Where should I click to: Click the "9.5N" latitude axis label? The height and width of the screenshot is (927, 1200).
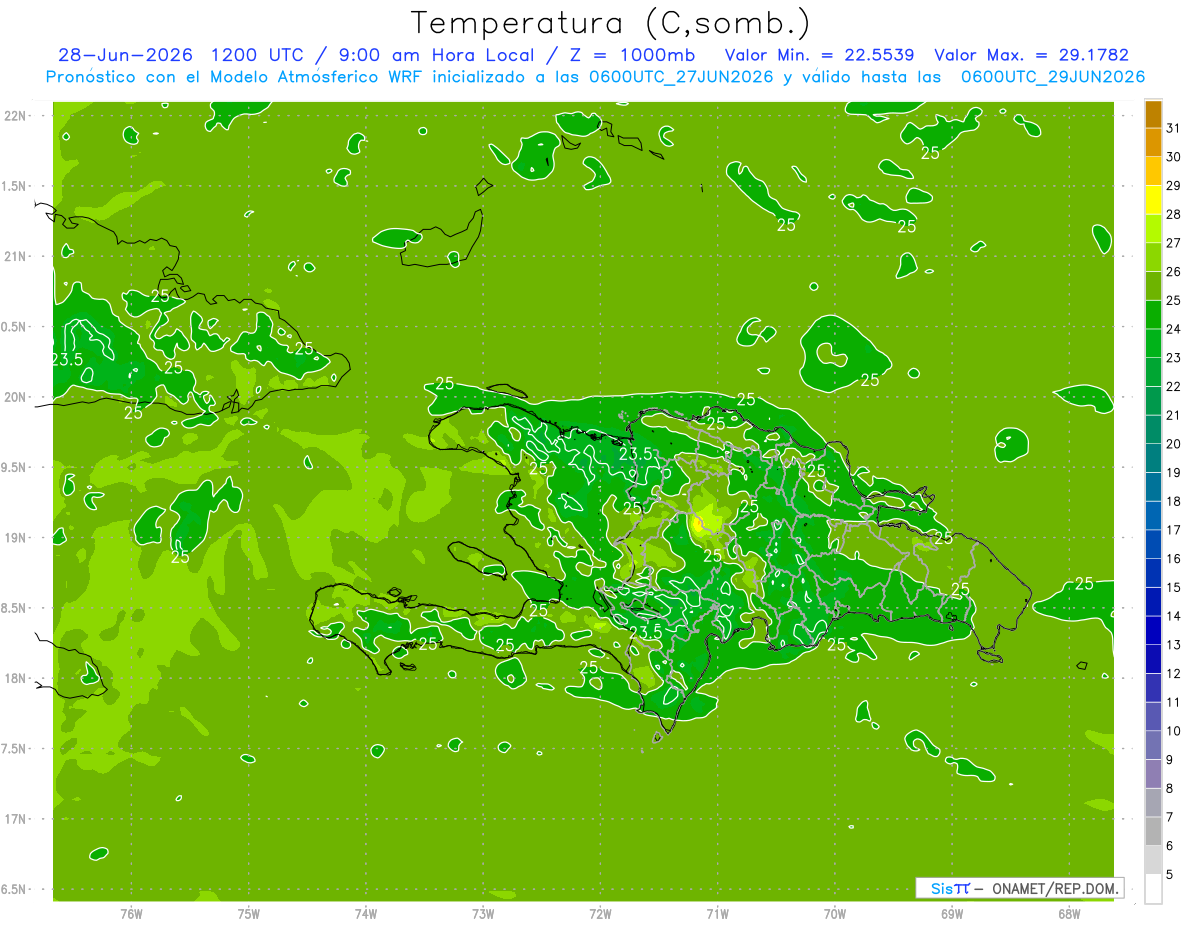point(15,467)
